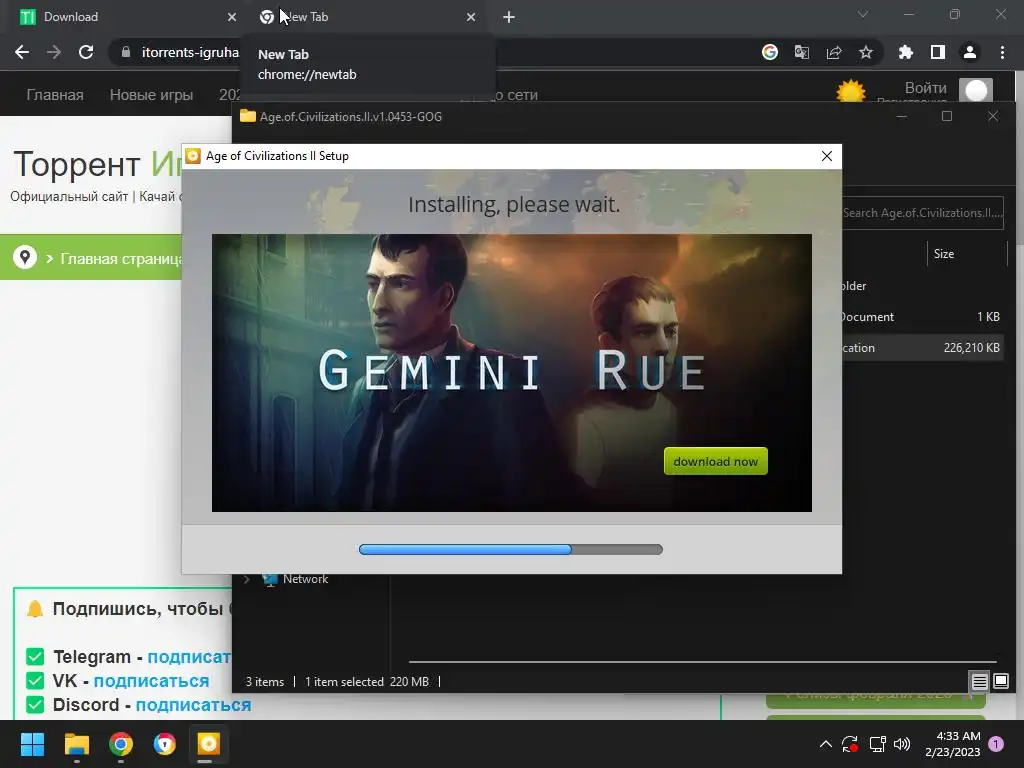Open the clock showing 4:33 AM
The image size is (1024, 768).
tap(953, 744)
